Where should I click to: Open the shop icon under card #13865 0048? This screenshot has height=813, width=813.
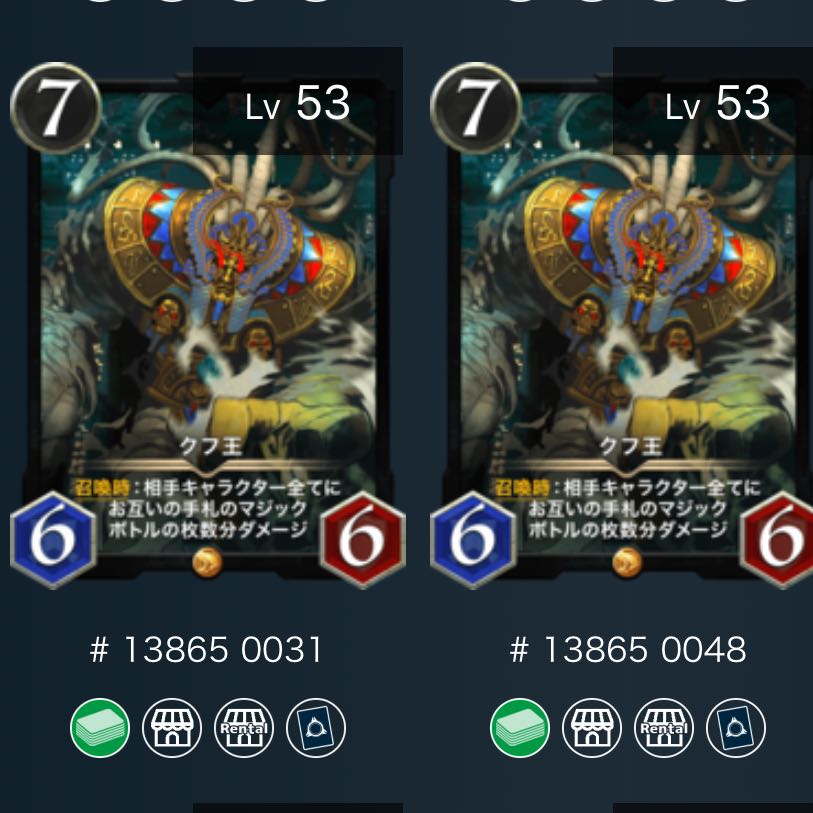(592, 728)
